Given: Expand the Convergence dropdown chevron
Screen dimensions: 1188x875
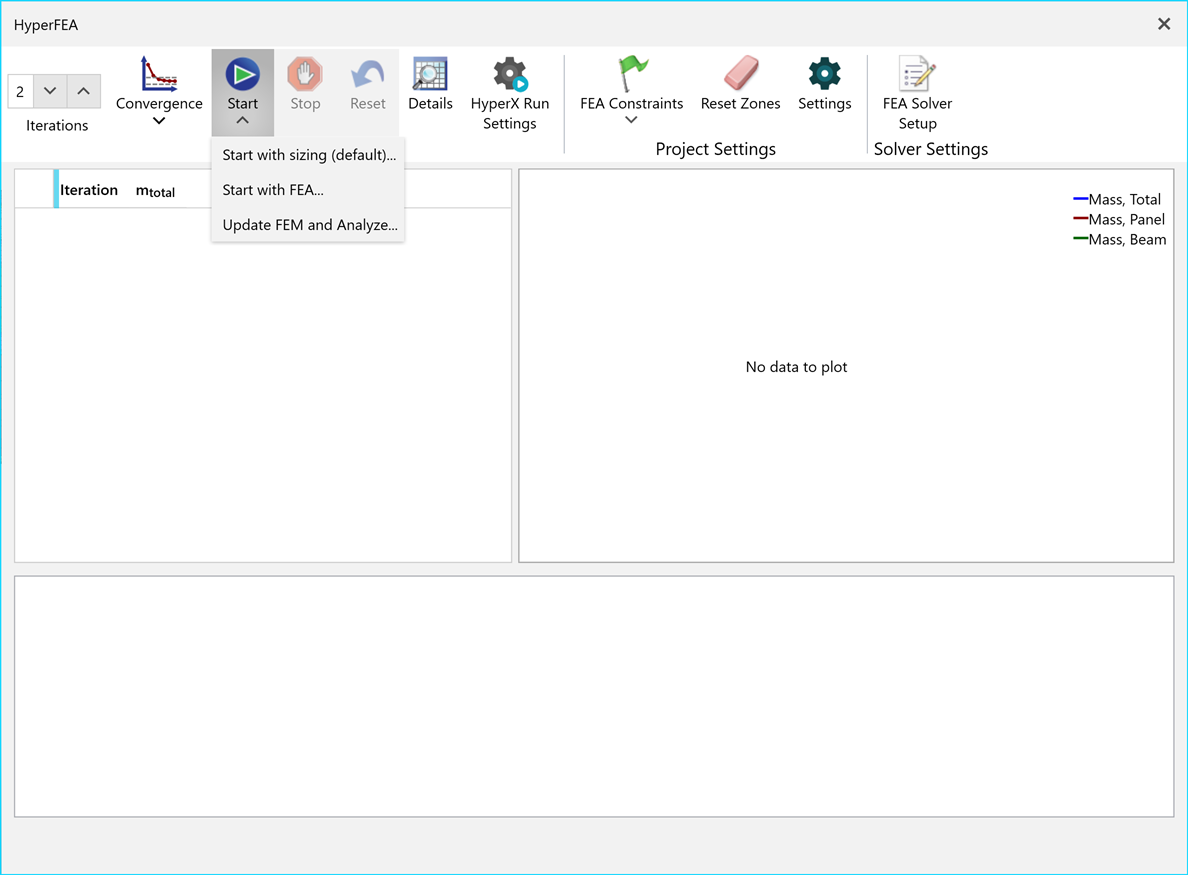Looking at the screenshot, I should point(159,120).
